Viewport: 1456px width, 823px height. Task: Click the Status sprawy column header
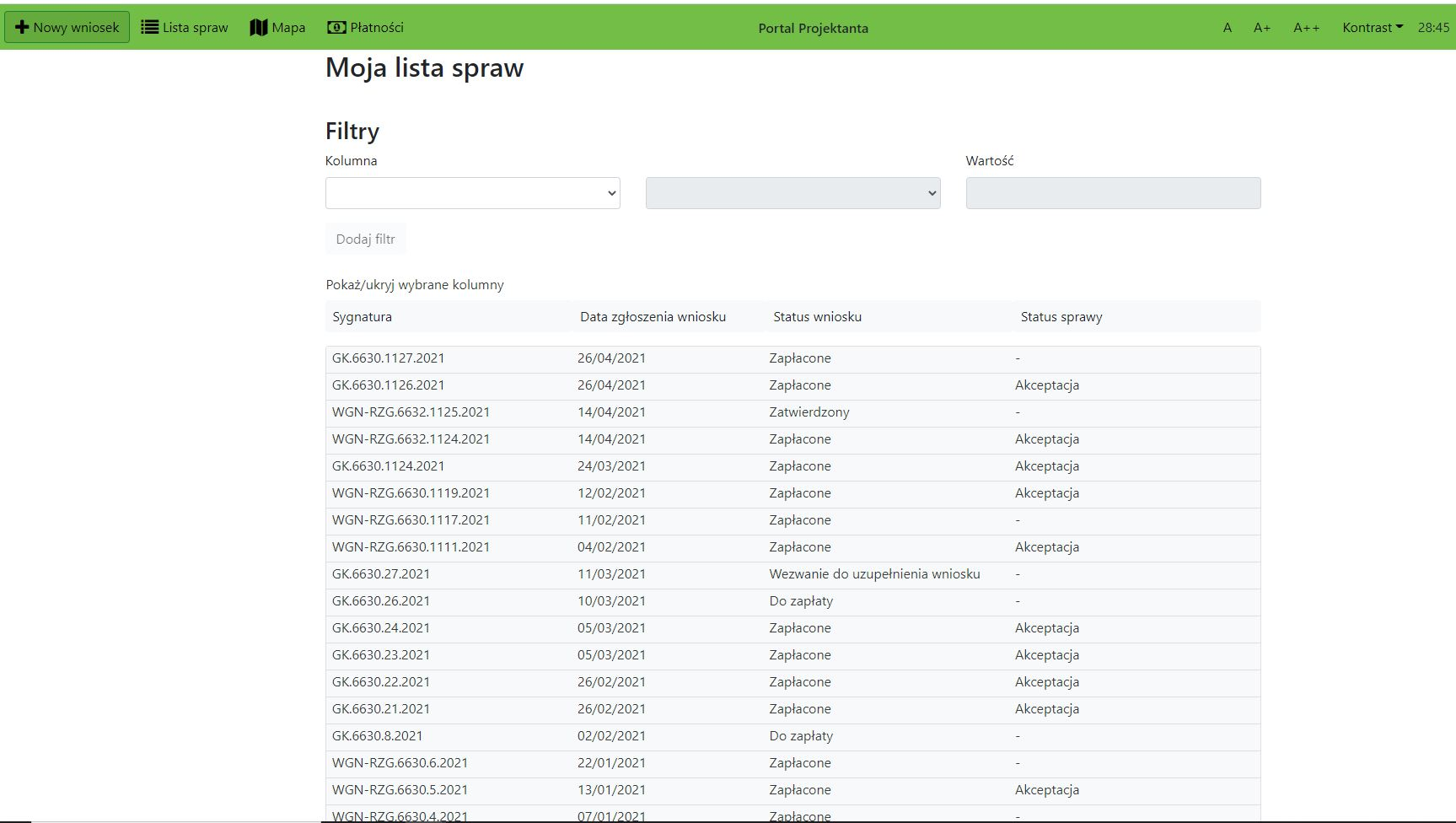click(1061, 317)
